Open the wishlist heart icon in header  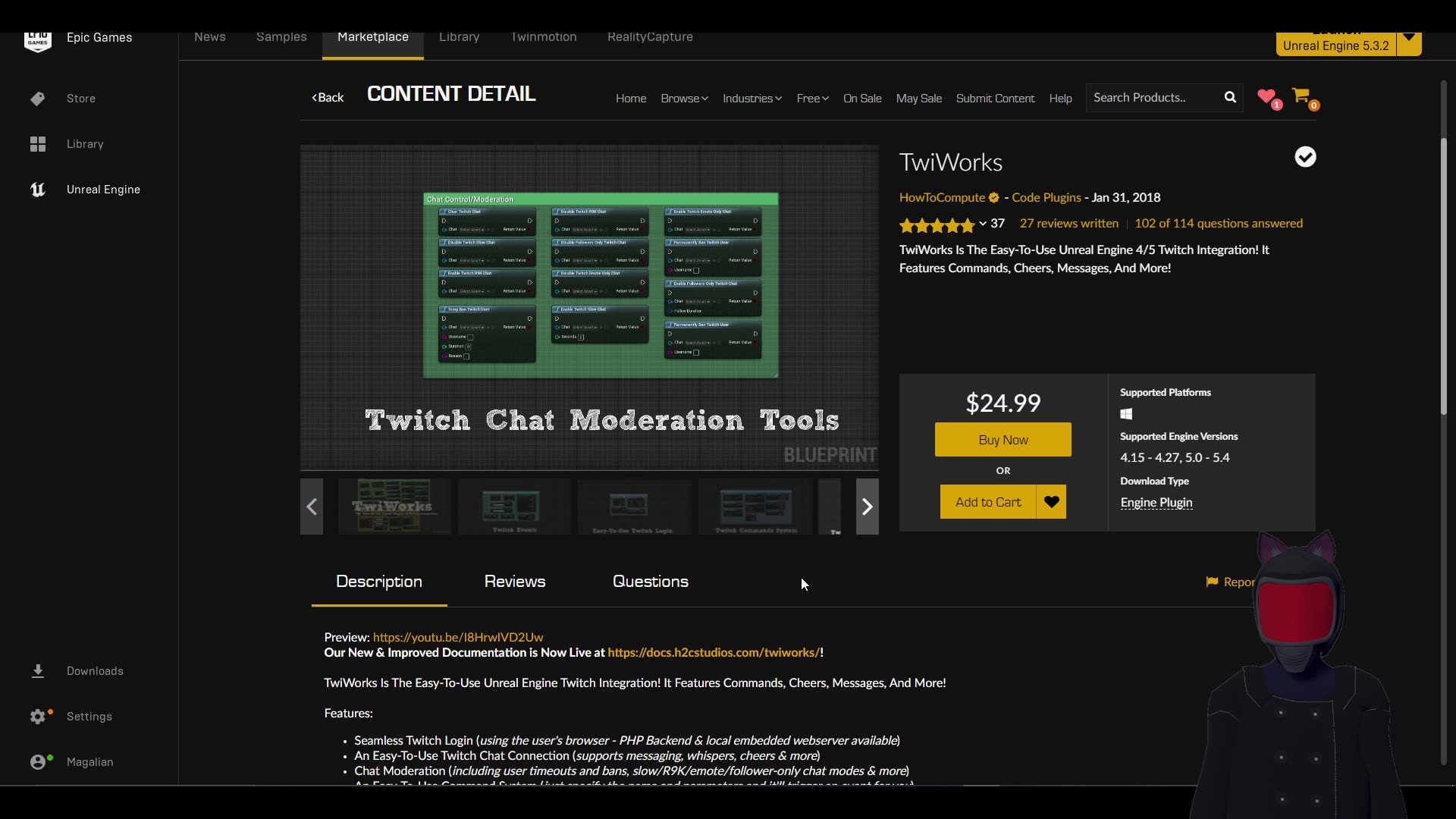1266,96
